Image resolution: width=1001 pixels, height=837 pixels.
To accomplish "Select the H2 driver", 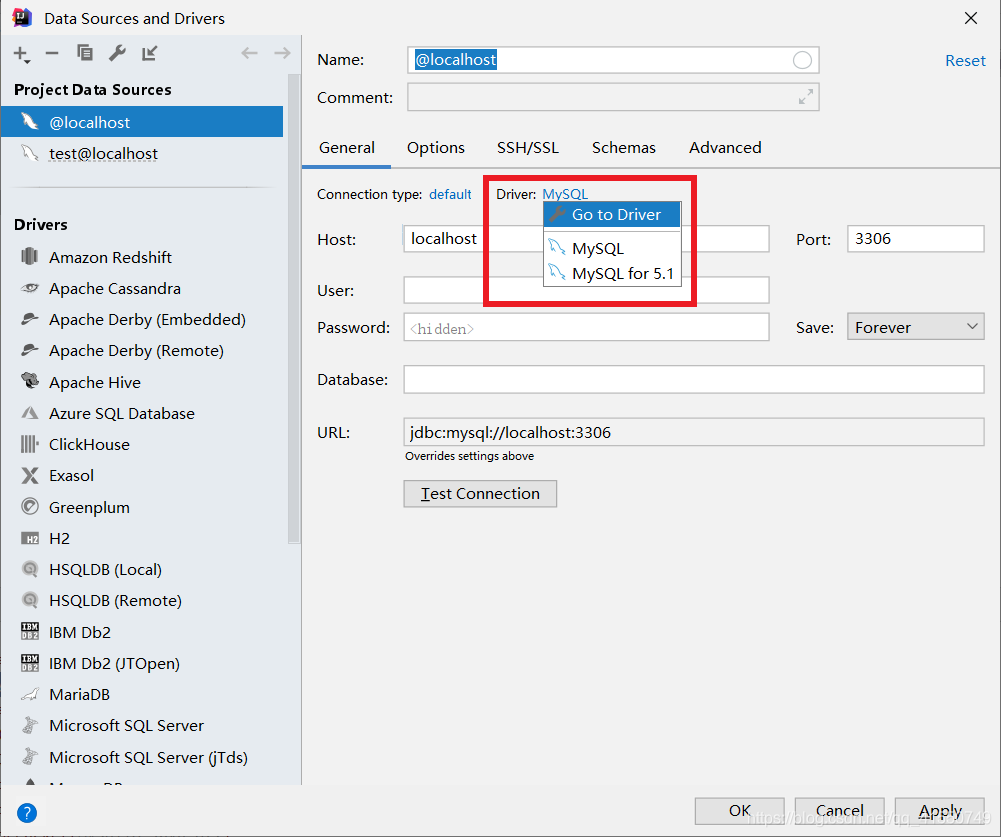I will (144, 538).
